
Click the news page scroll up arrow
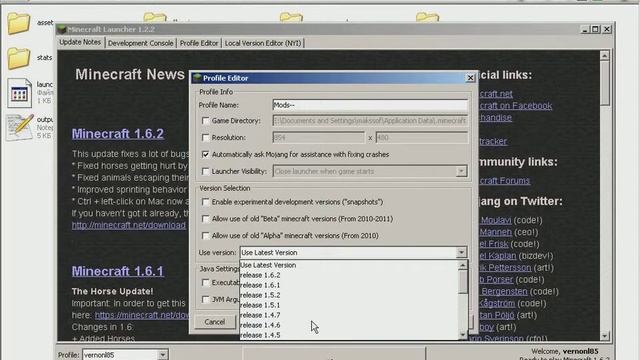pyautogui.click(x=605, y=55)
